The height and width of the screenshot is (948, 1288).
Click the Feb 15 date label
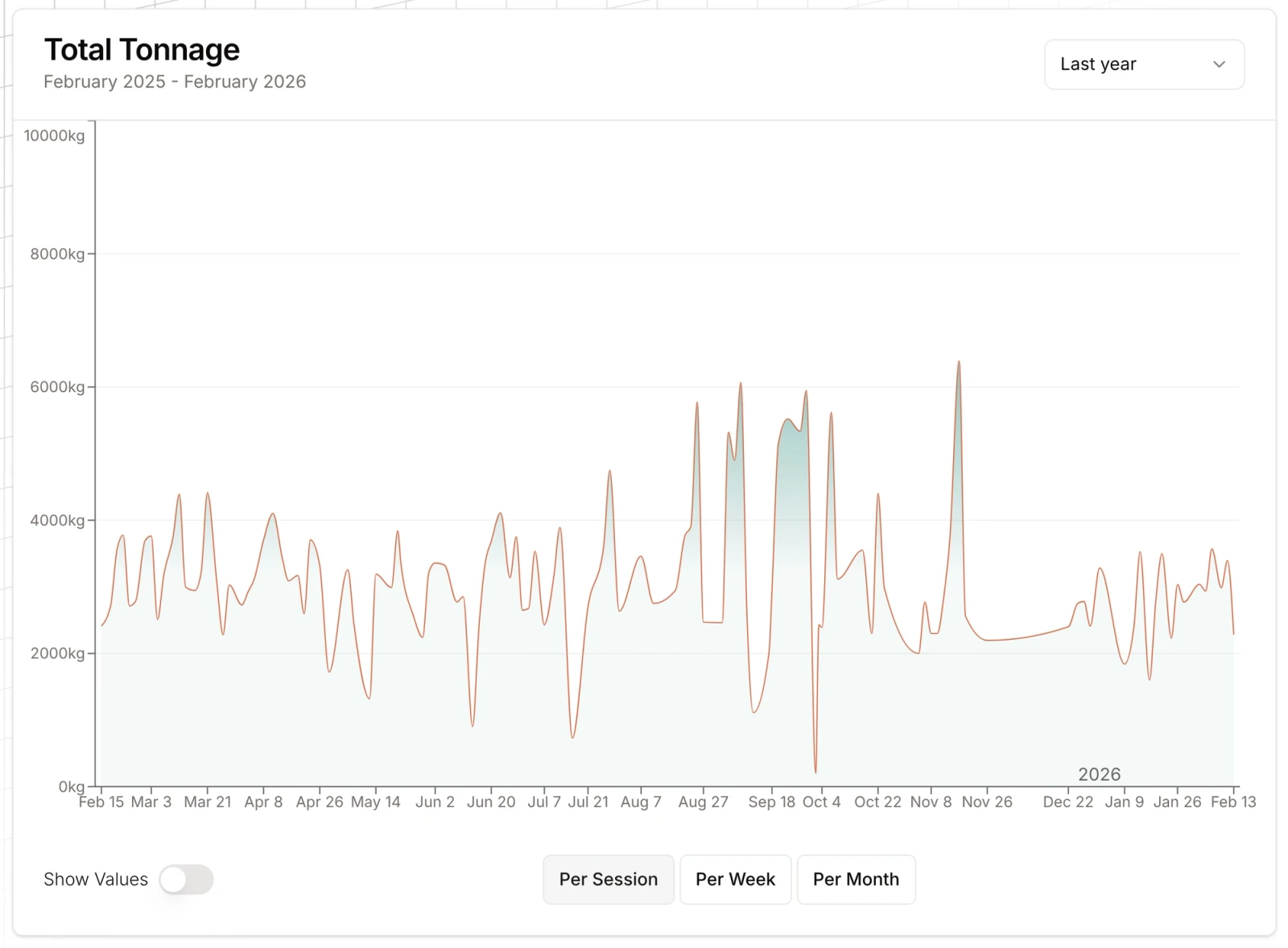pos(101,802)
